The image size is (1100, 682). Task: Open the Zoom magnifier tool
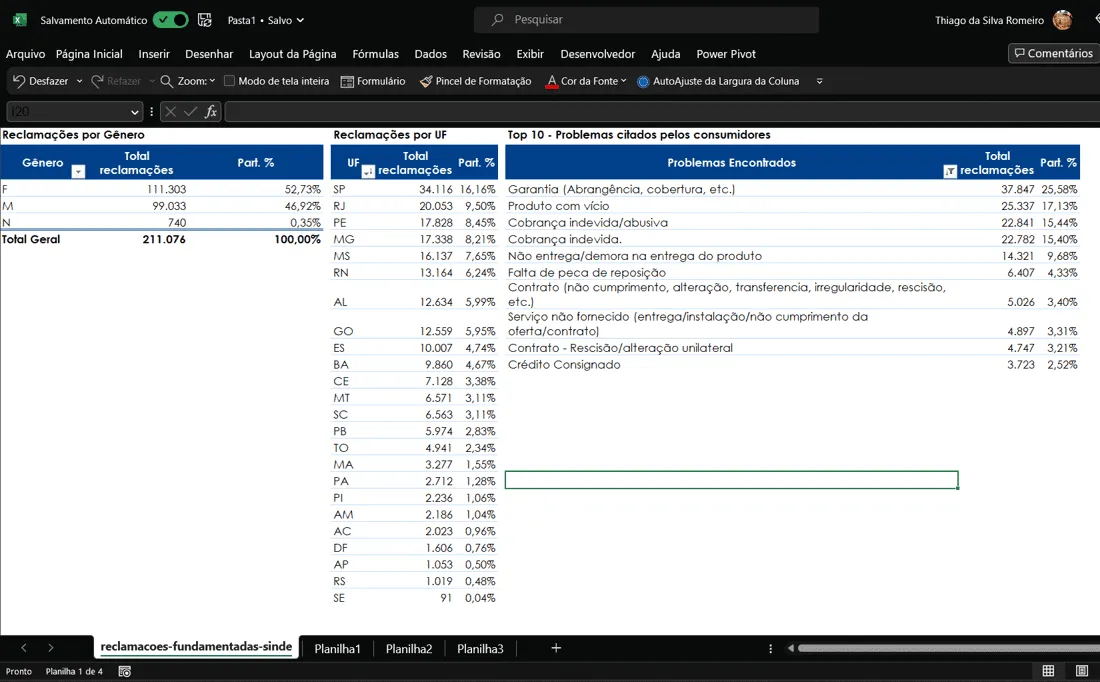(166, 81)
